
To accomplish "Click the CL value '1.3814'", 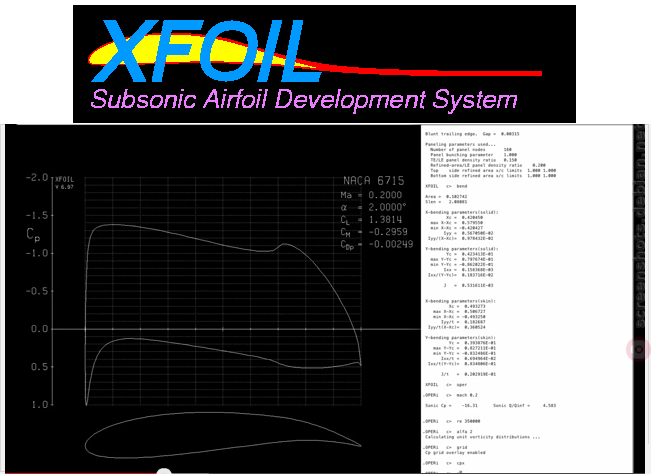I will pyautogui.click(x=385, y=220).
